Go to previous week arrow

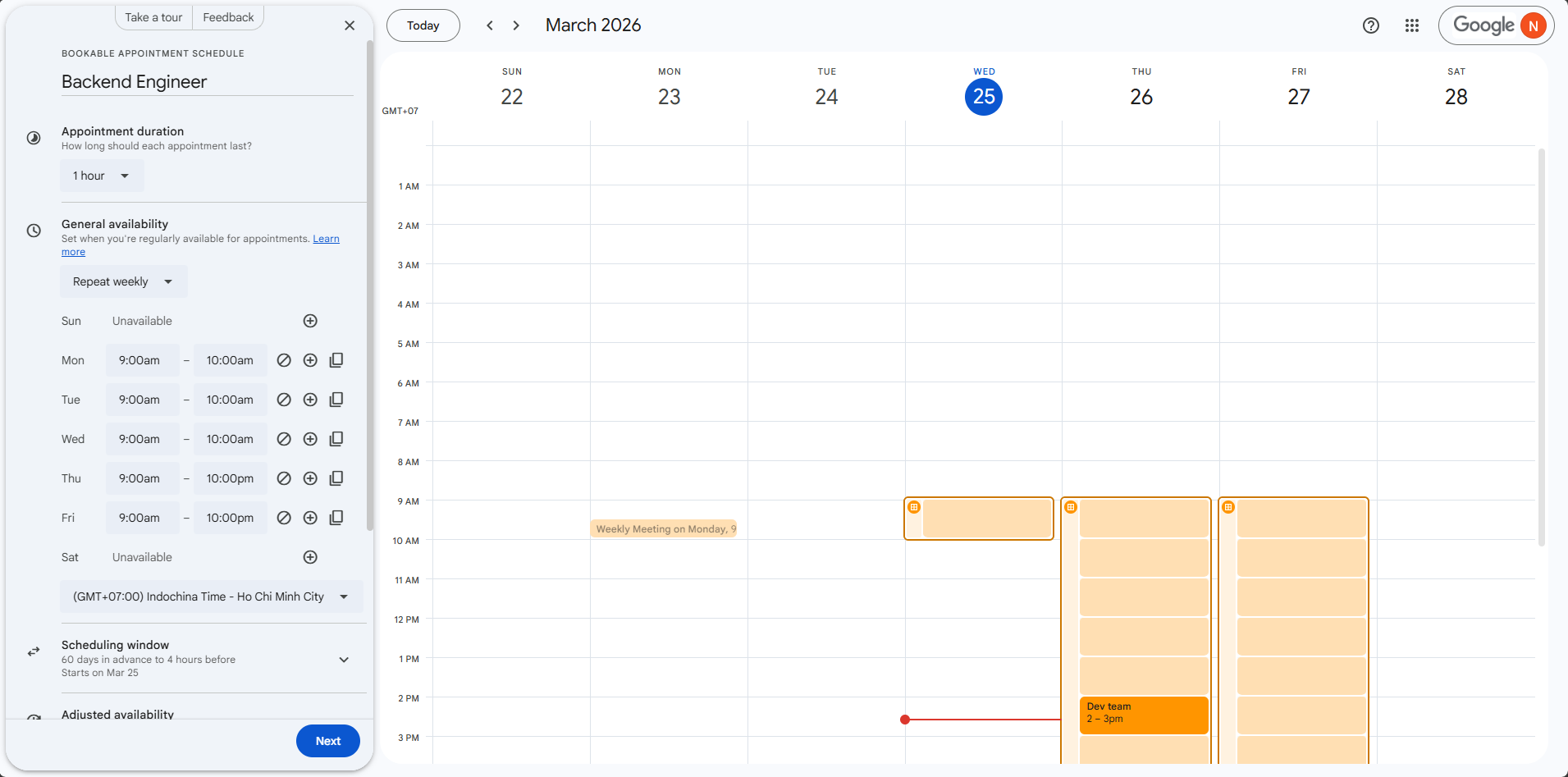pos(490,25)
